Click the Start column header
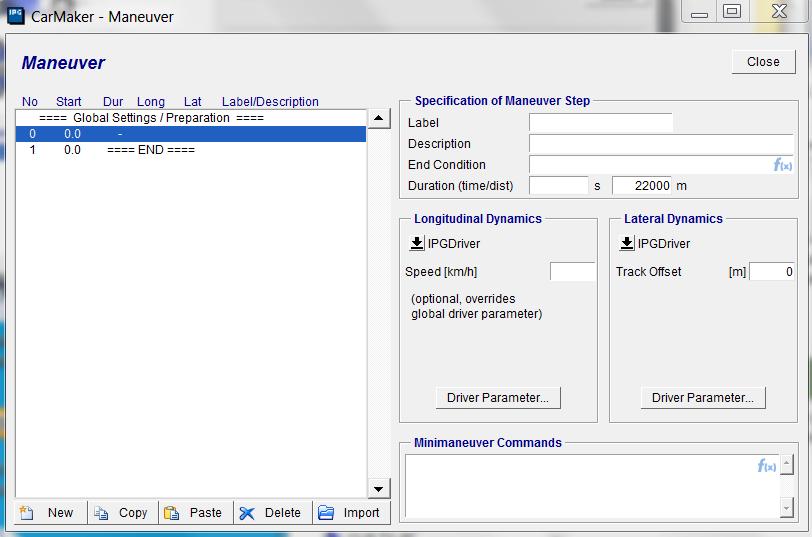This screenshot has height=537, width=812. (68, 101)
